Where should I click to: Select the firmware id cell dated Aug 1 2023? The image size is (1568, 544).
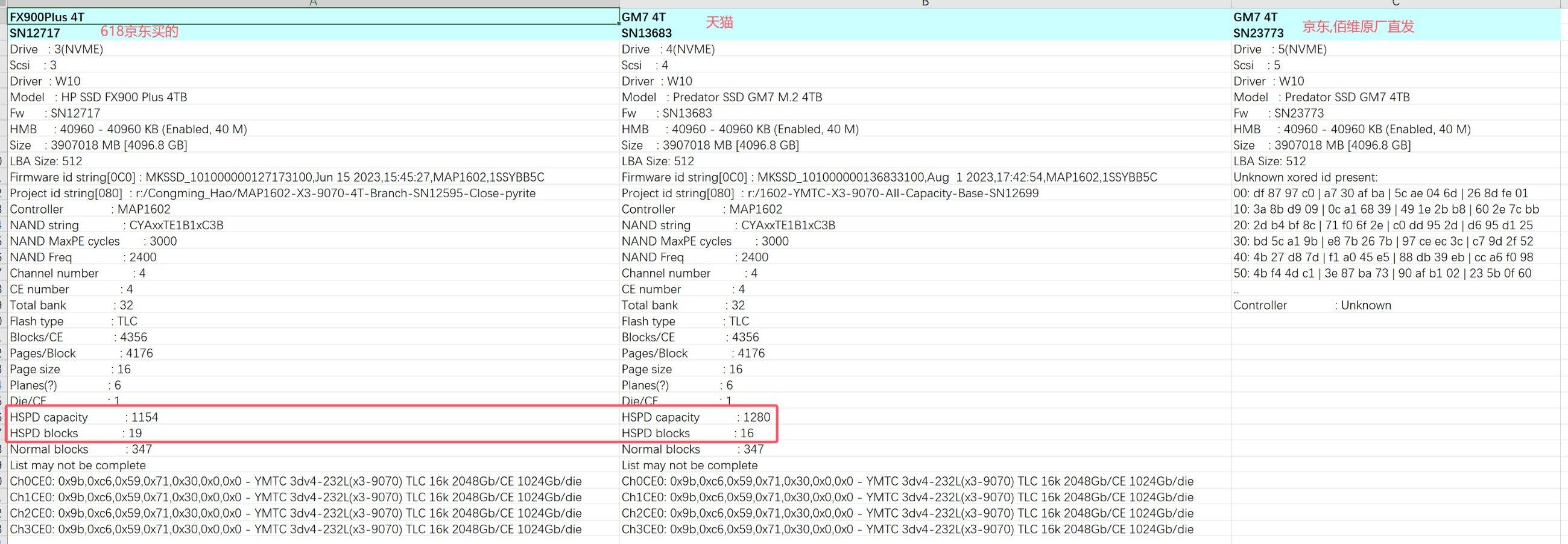point(925,177)
